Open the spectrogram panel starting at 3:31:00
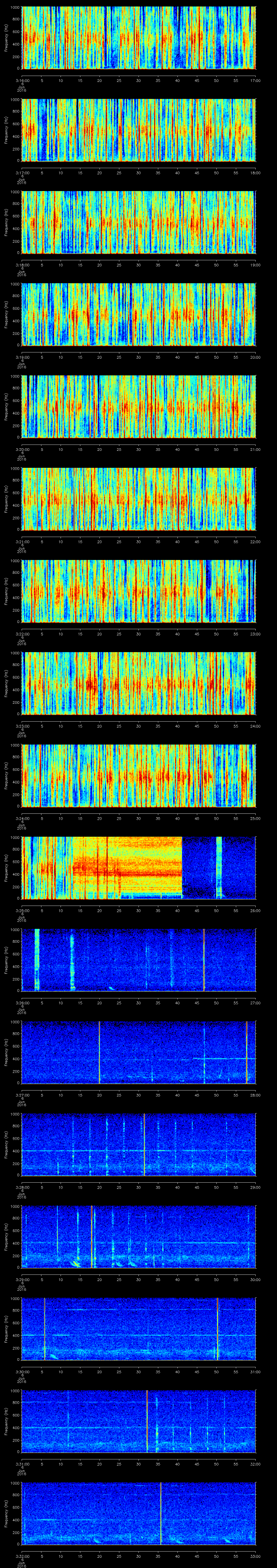 [138, 1421]
